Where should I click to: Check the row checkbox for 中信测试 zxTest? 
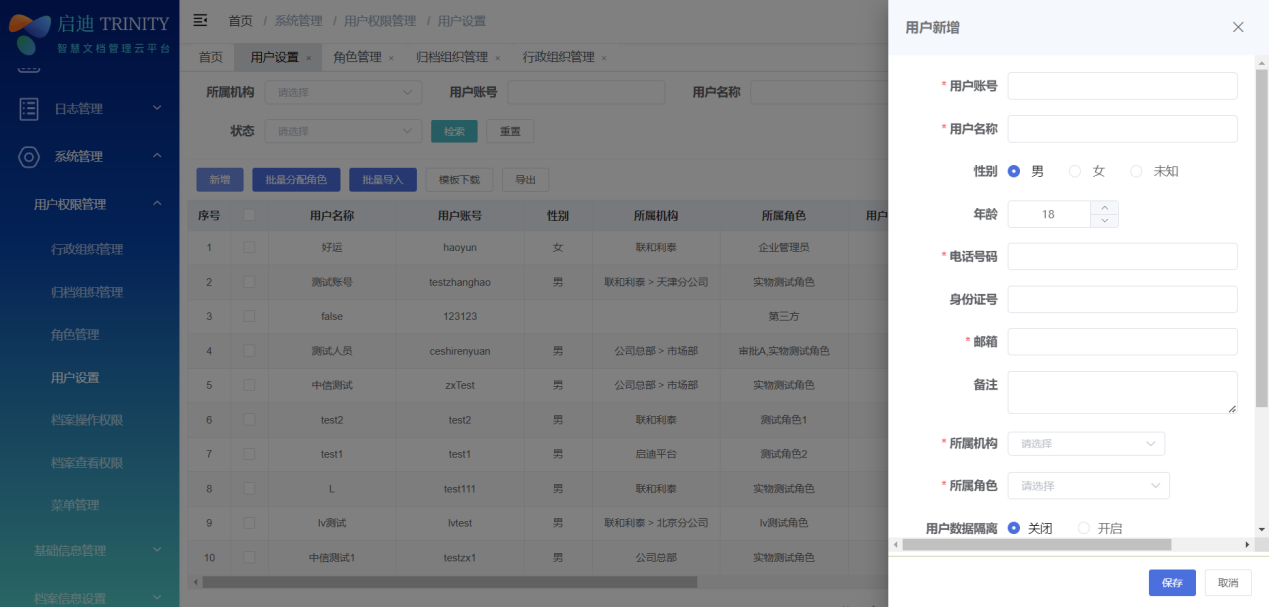point(249,385)
